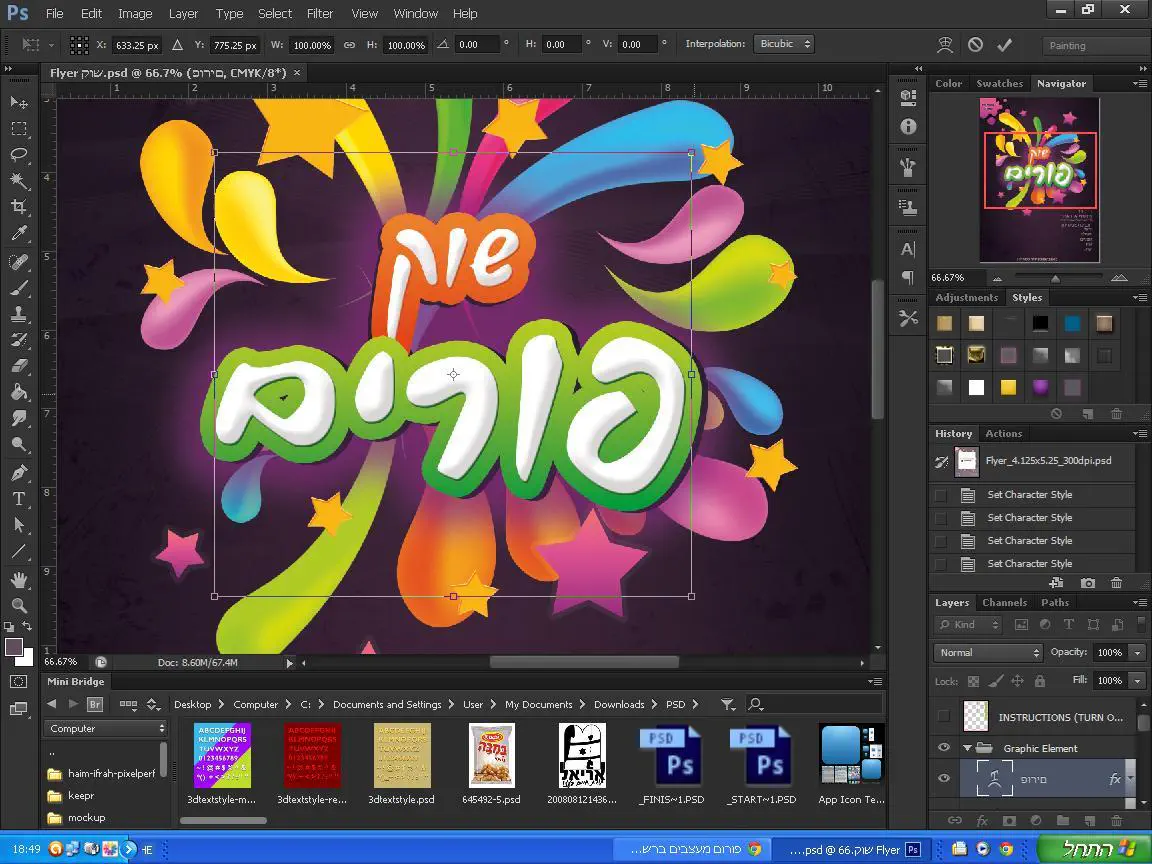This screenshot has width=1152, height=864.
Task: Select the Hand tool
Action: point(19,579)
